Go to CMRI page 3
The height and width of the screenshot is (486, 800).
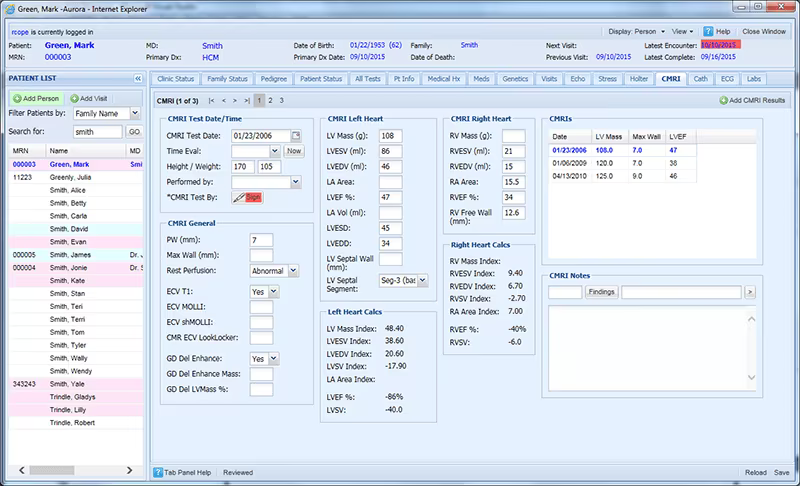282,101
